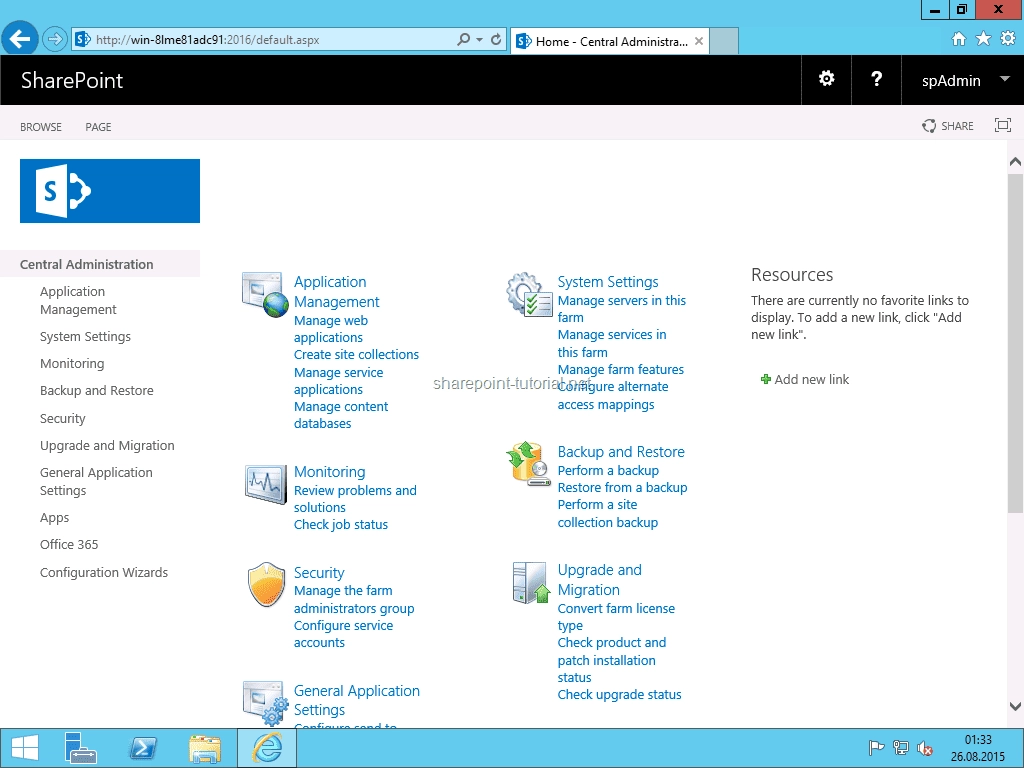1024x768 pixels.
Task: Click the browser back arrow button
Action: click(x=20, y=40)
